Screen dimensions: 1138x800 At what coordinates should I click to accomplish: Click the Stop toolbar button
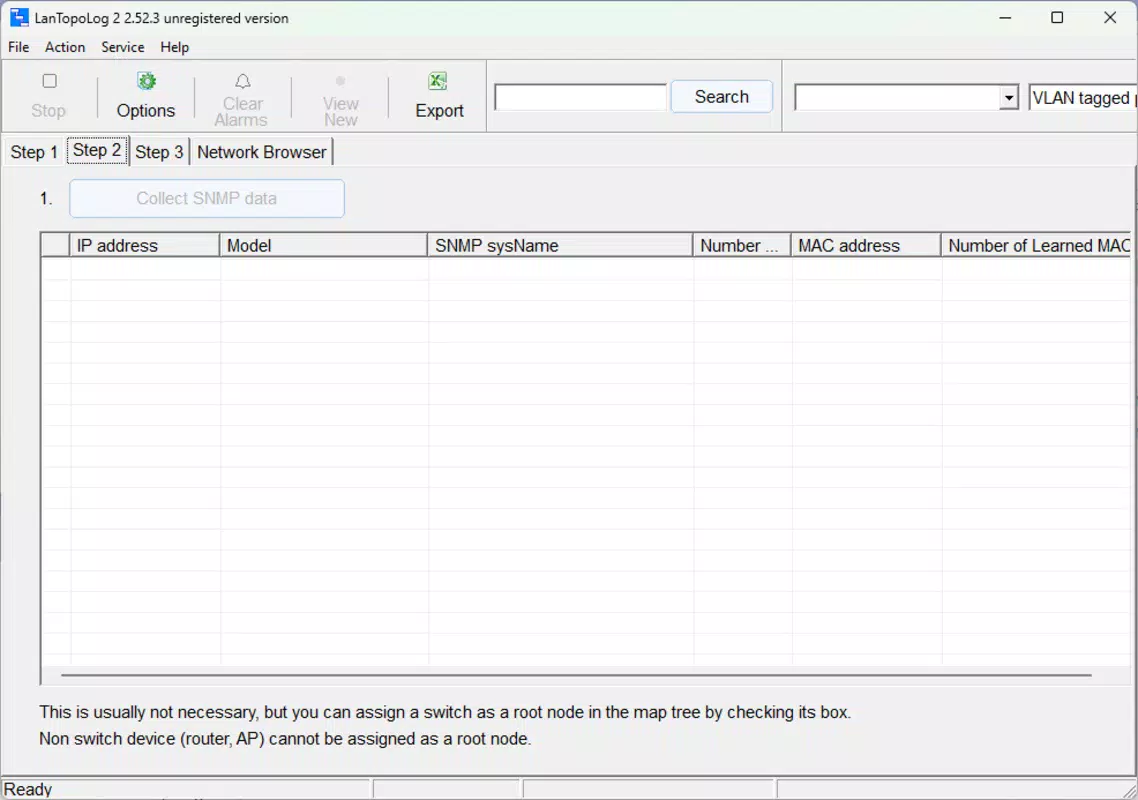click(49, 96)
